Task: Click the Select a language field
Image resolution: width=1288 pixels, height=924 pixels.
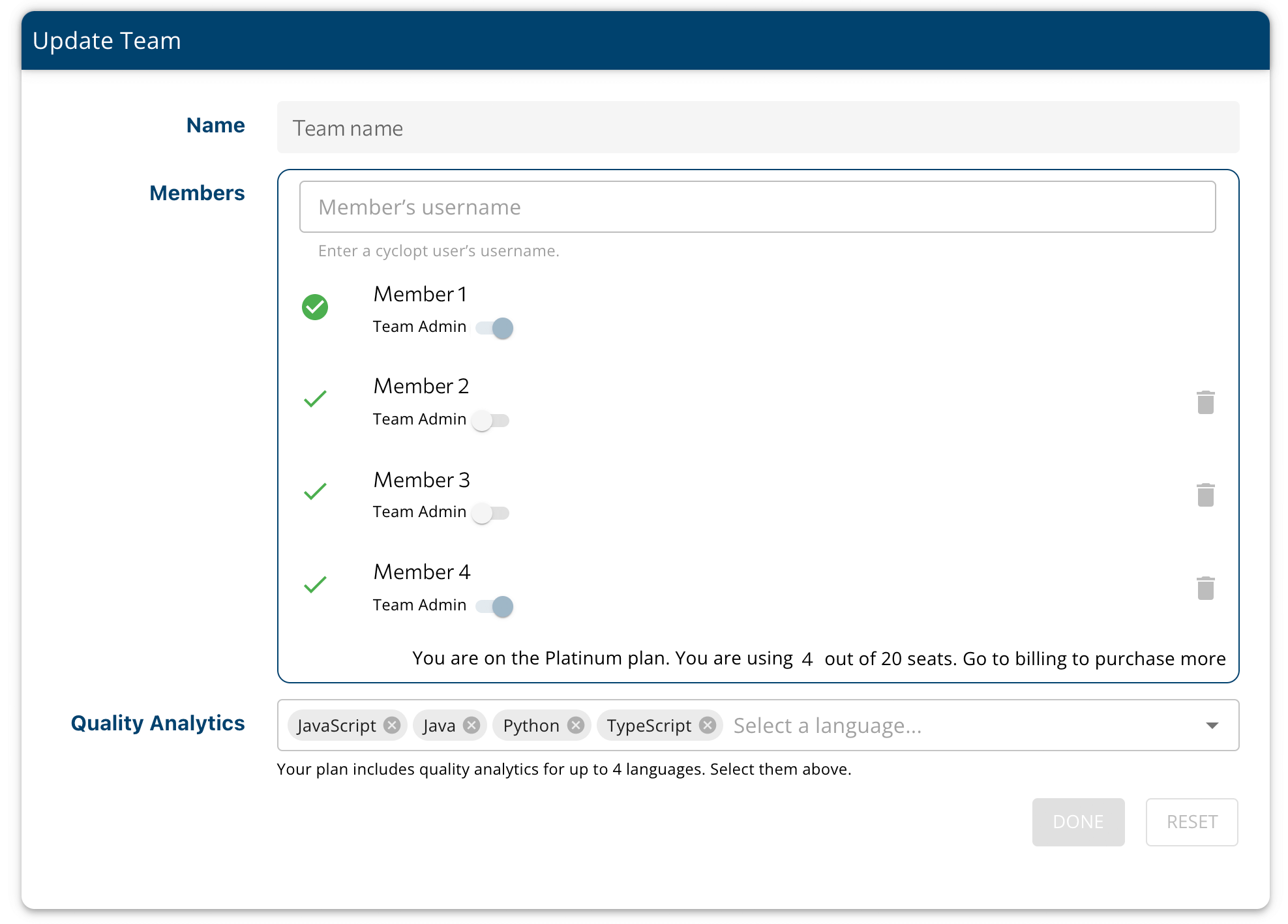Action: 913,725
